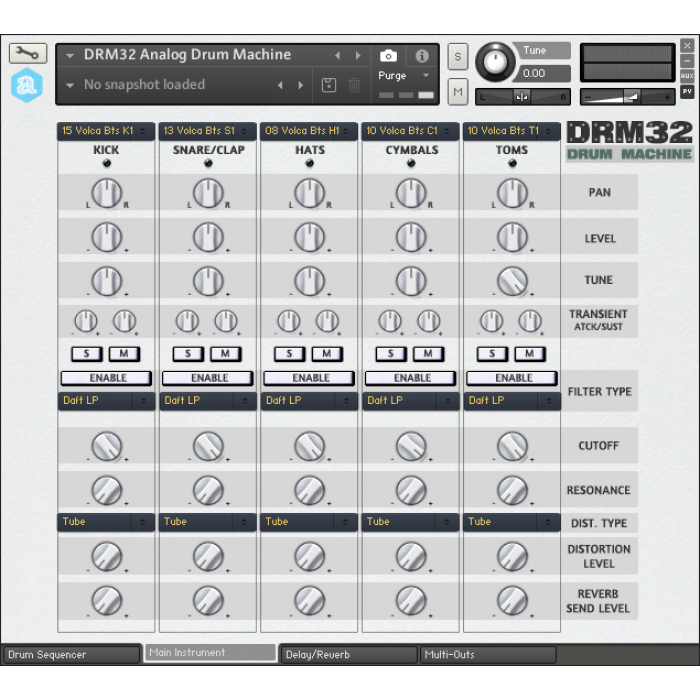Image resolution: width=700 pixels, height=700 pixels.
Task: Show instrument info with the i icon
Action: pos(421,56)
